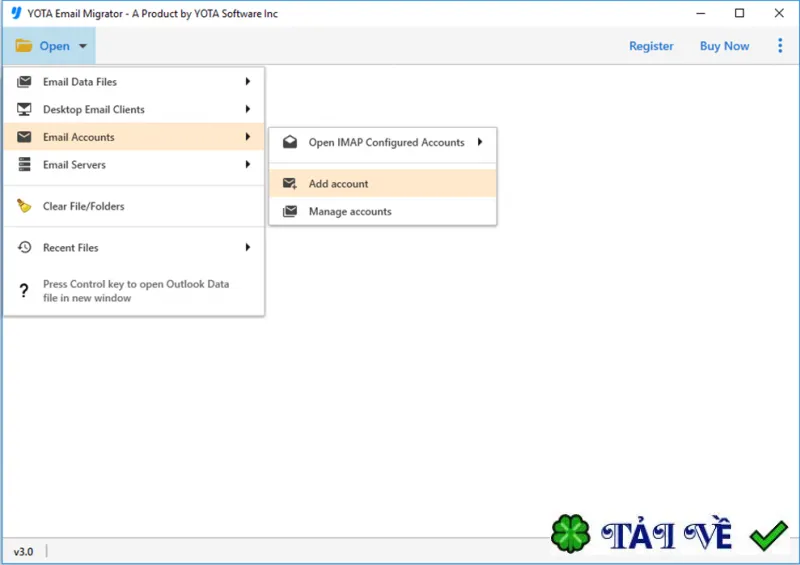Click the question mark help icon

pos(24,290)
